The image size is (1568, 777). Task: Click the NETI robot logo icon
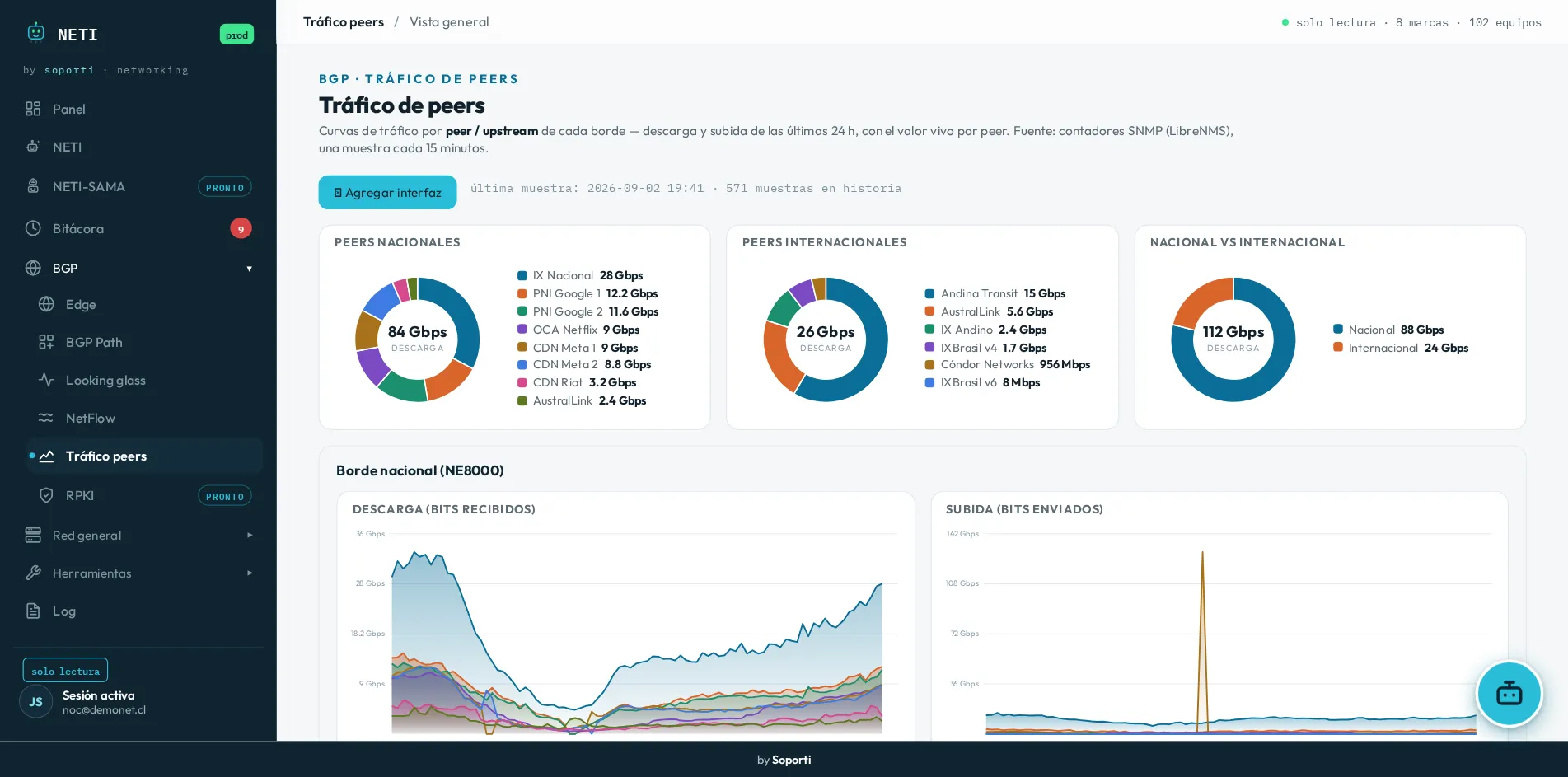point(35,32)
